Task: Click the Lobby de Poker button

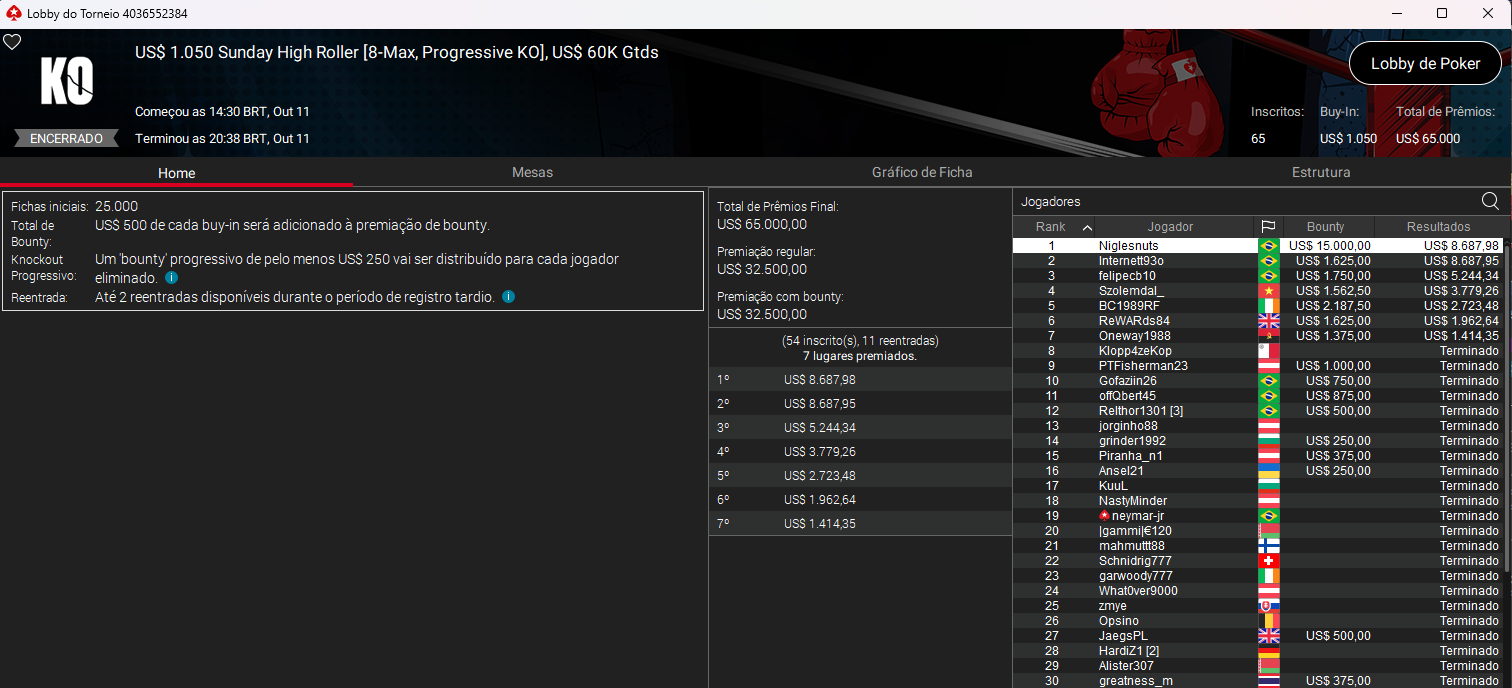Action: tap(1425, 63)
